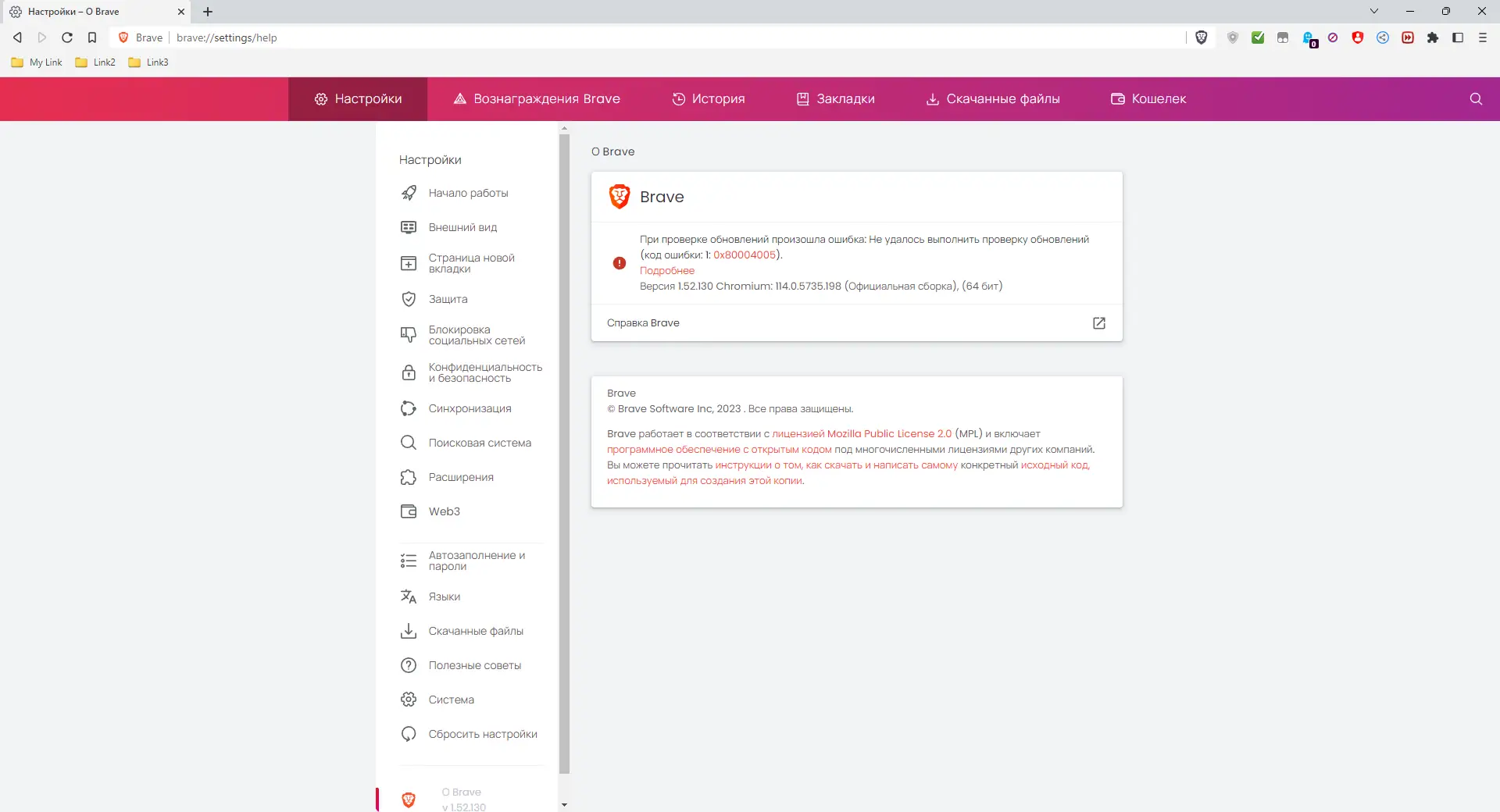
Task: Open a new tab with plus button
Action: tap(208, 12)
